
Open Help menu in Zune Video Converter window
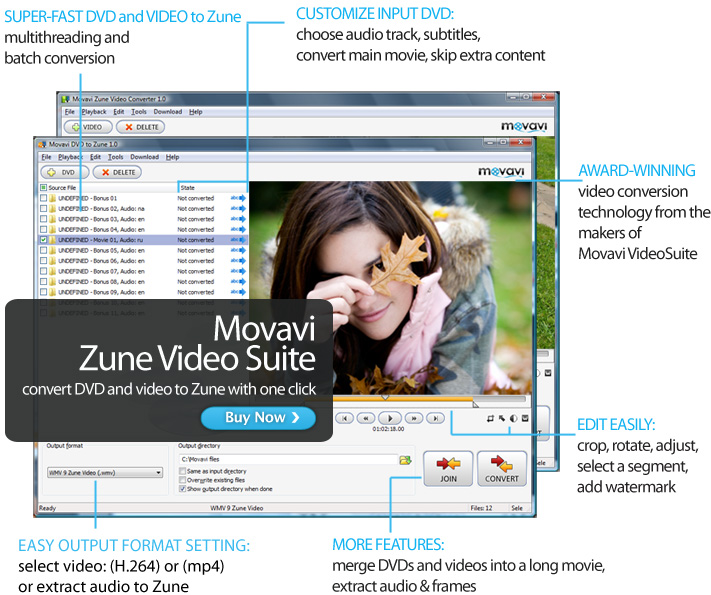[x=195, y=112]
